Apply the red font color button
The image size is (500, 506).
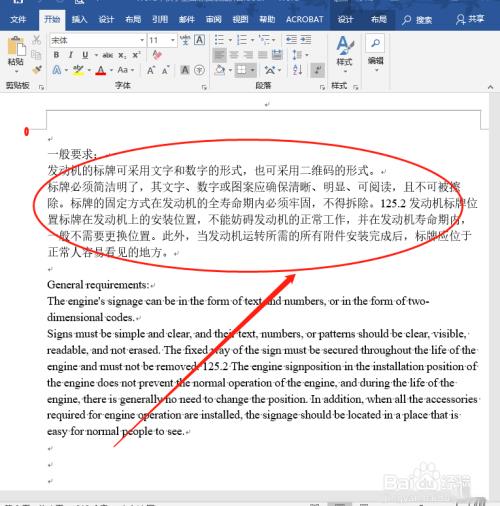pyautogui.click(x=101, y=70)
